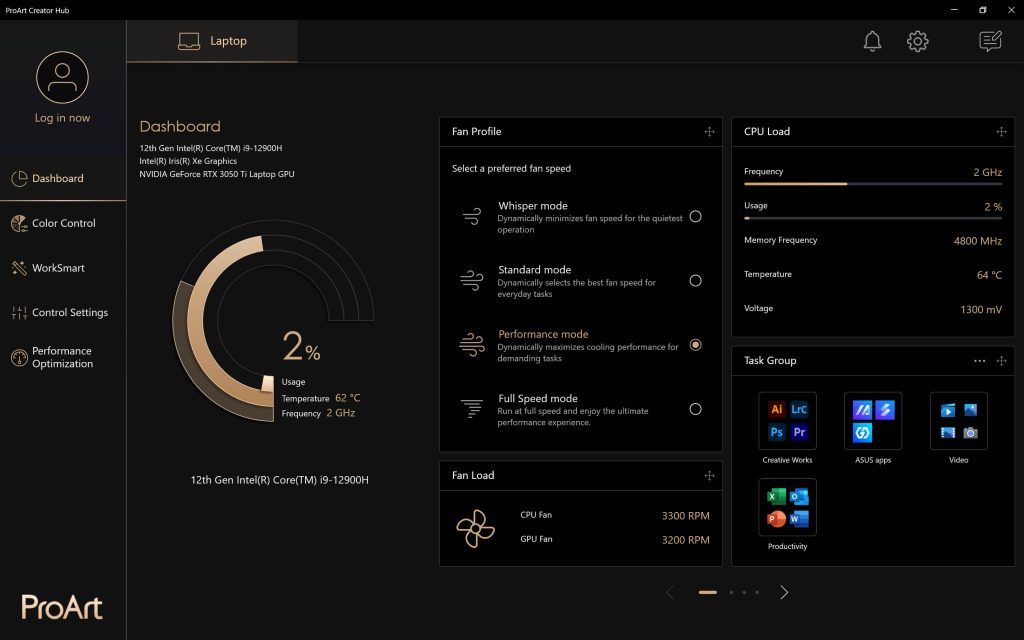
Task: Click the laptop device icon in tab
Action: tap(189, 41)
